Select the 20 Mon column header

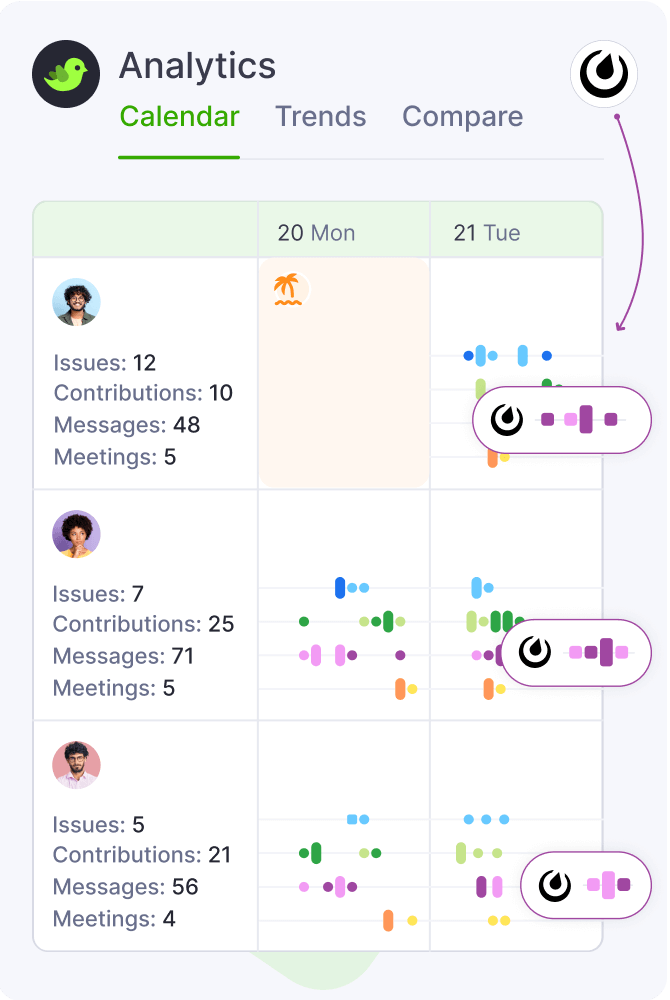click(316, 233)
